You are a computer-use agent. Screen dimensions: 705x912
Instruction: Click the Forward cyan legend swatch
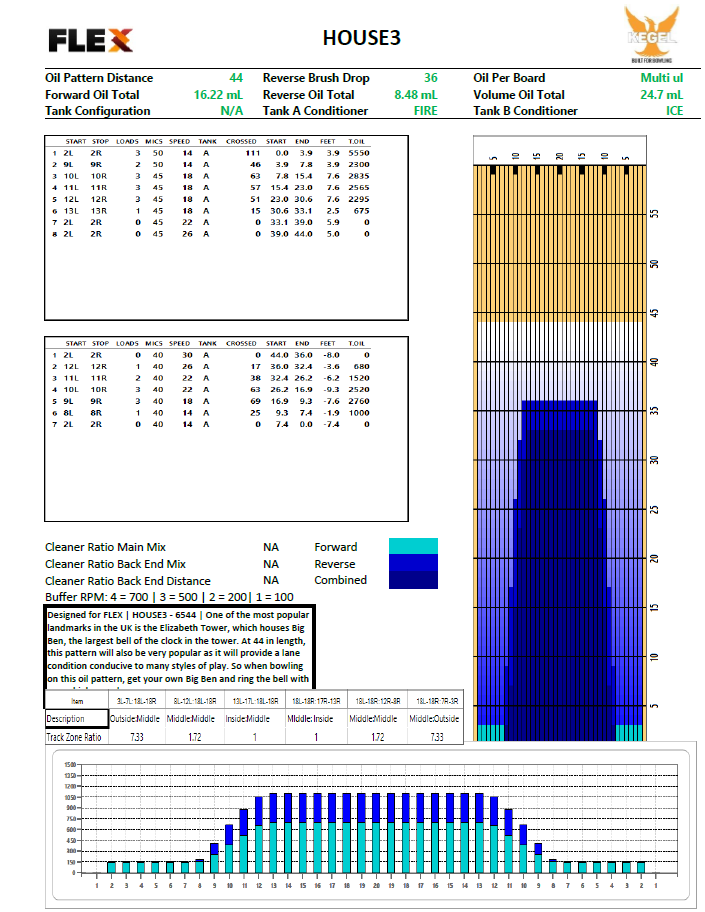pos(413,546)
